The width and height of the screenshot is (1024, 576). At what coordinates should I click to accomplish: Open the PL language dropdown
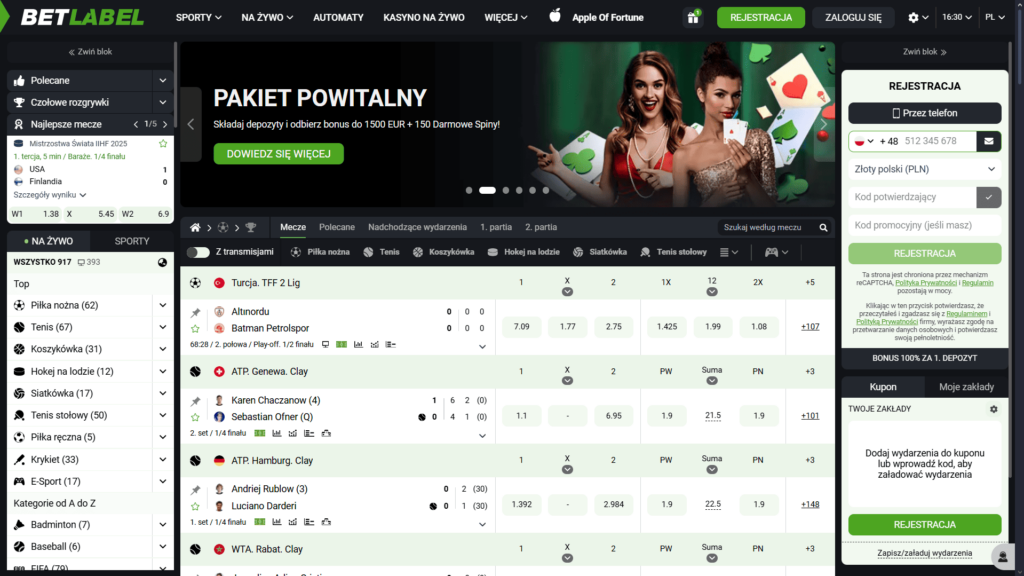(x=995, y=17)
